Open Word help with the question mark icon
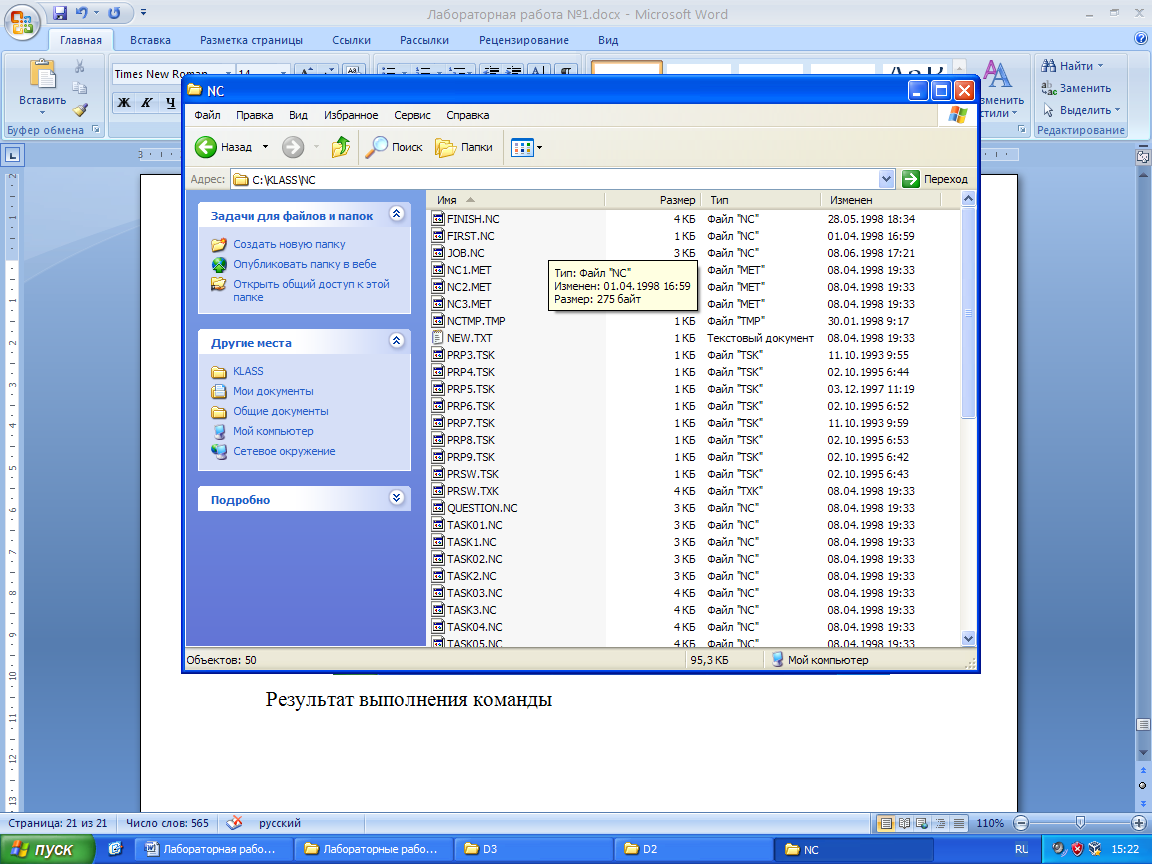Viewport: 1152px width, 864px height. click(1141, 39)
